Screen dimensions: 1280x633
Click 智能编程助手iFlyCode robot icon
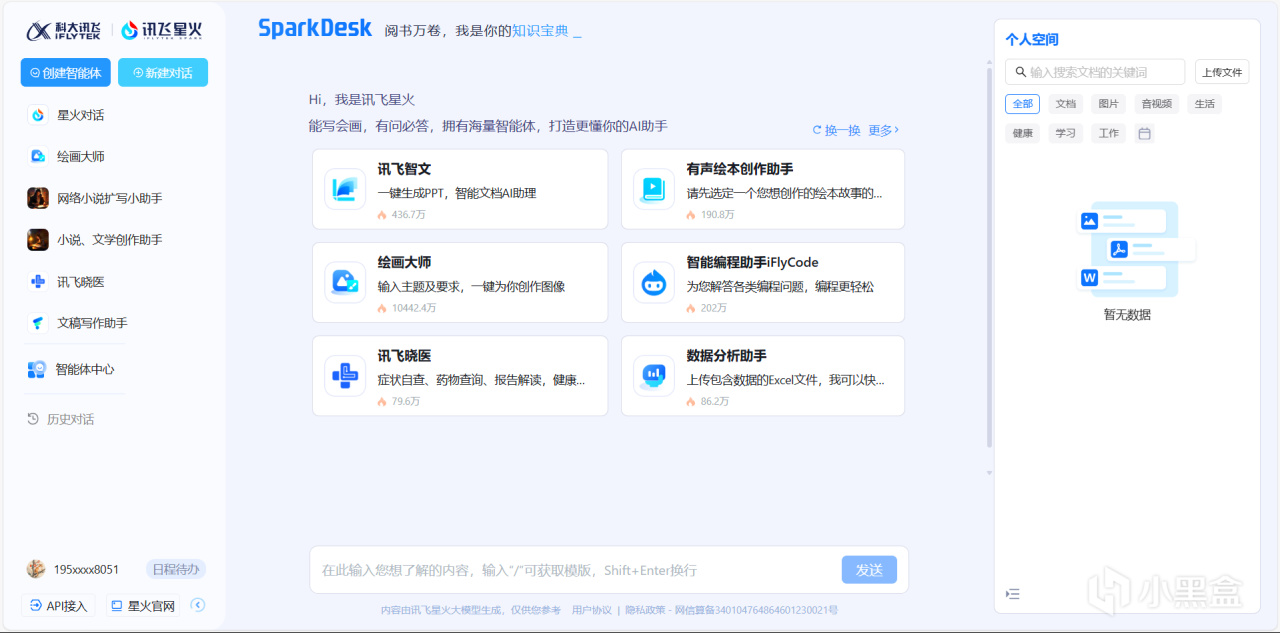point(654,283)
